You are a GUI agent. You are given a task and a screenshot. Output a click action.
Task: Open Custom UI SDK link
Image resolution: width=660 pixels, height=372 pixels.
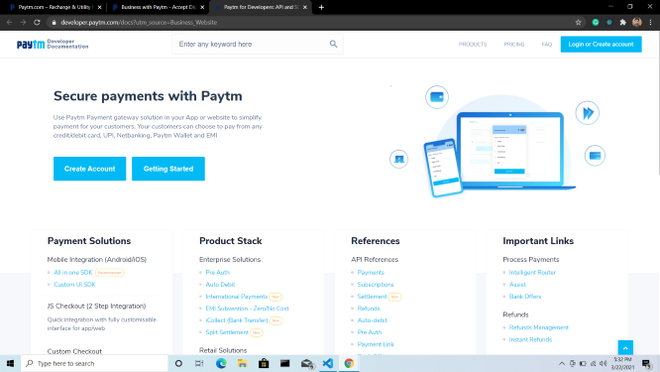point(75,284)
